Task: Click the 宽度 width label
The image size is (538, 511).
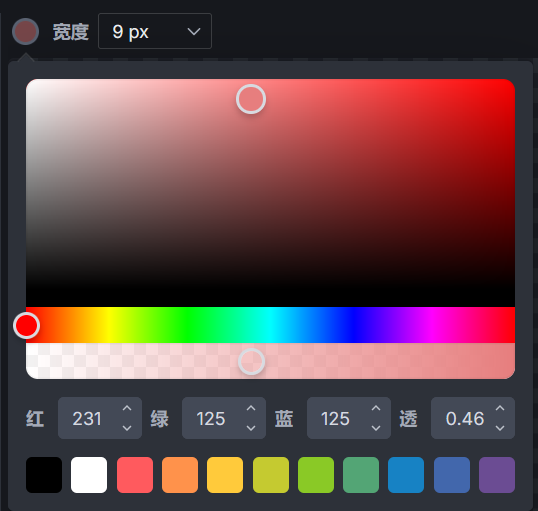Action: pos(71,32)
